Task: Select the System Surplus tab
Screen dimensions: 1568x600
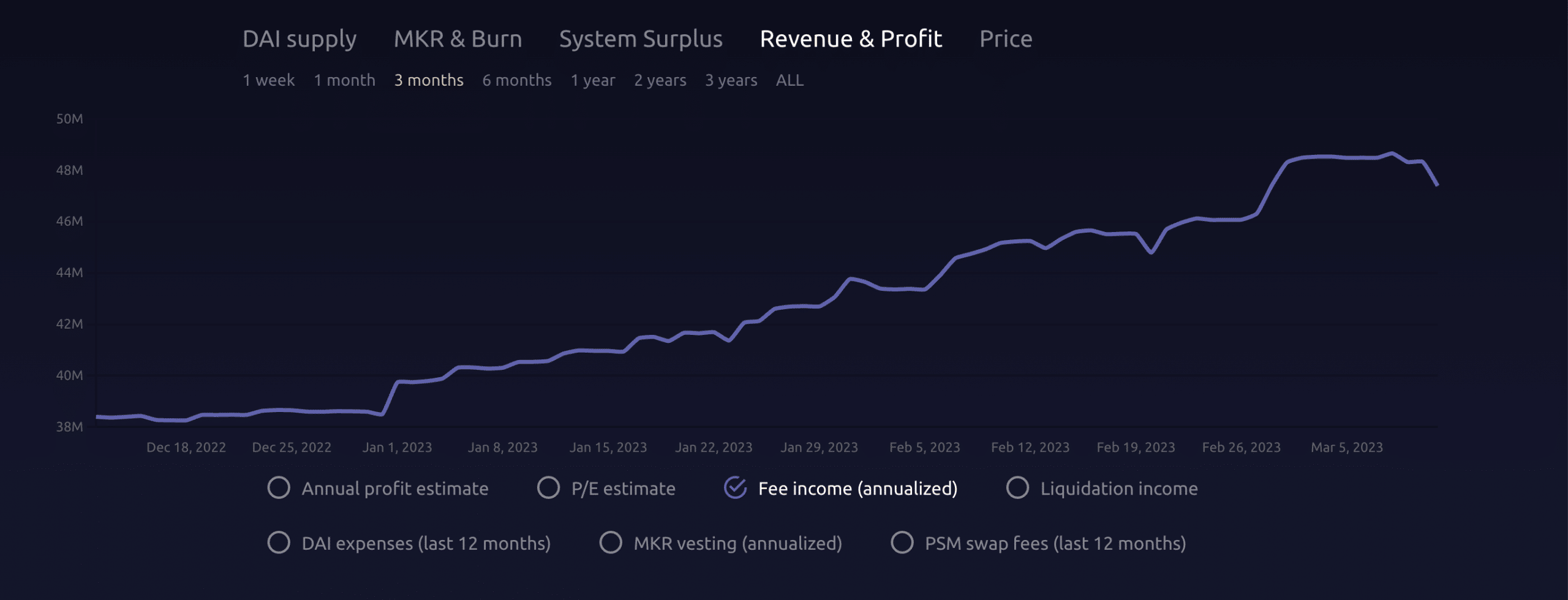Action: pyautogui.click(x=641, y=39)
